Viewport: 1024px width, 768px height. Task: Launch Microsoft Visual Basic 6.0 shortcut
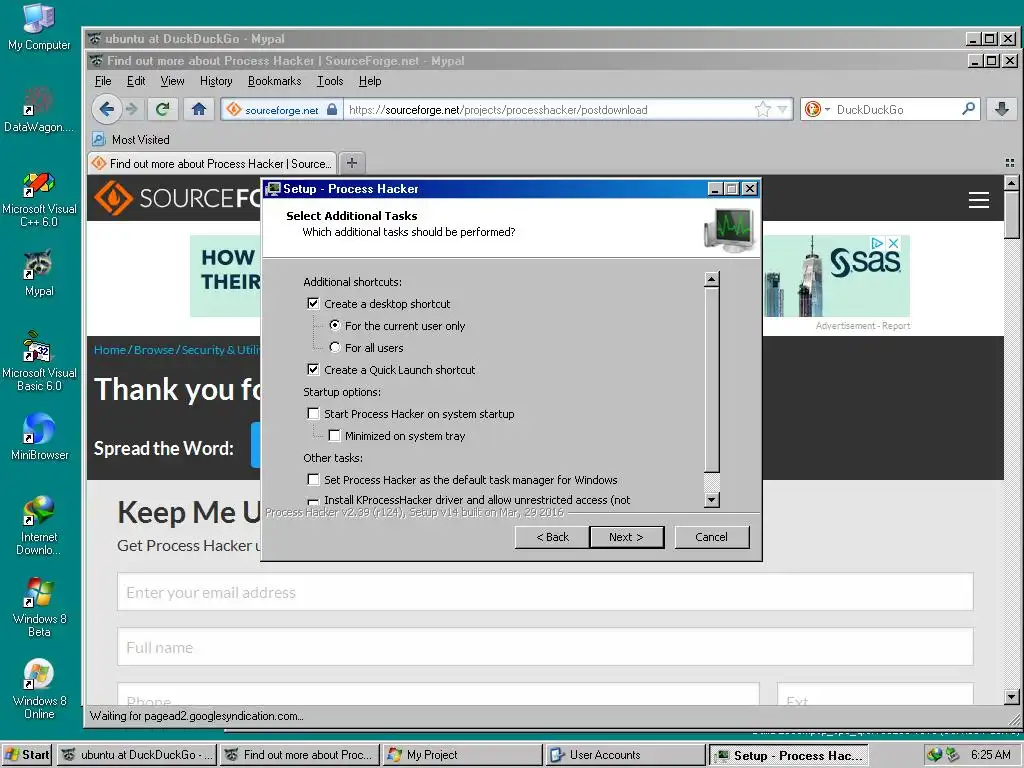coord(39,360)
